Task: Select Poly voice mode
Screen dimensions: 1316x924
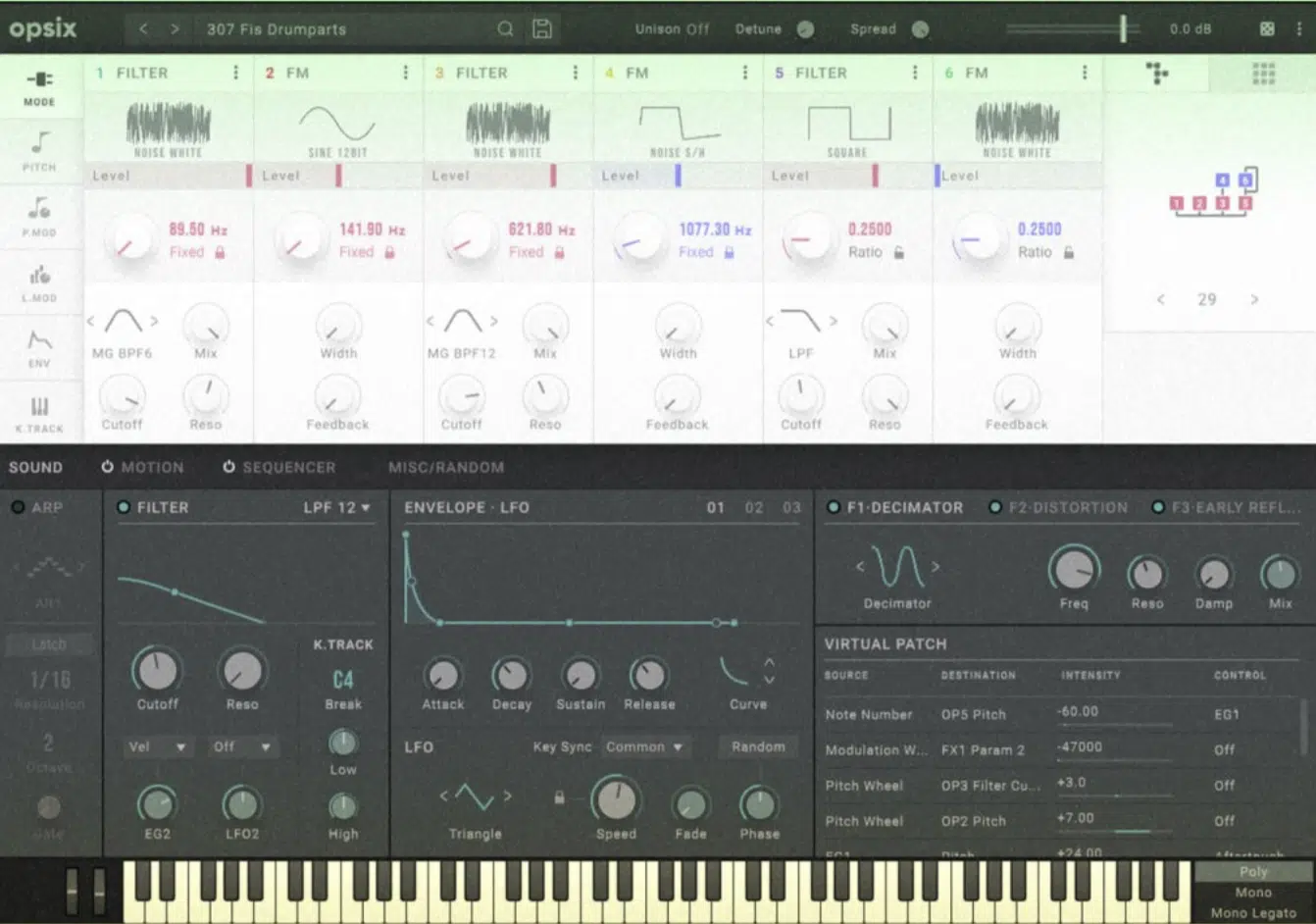Action: click(x=1253, y=871)
